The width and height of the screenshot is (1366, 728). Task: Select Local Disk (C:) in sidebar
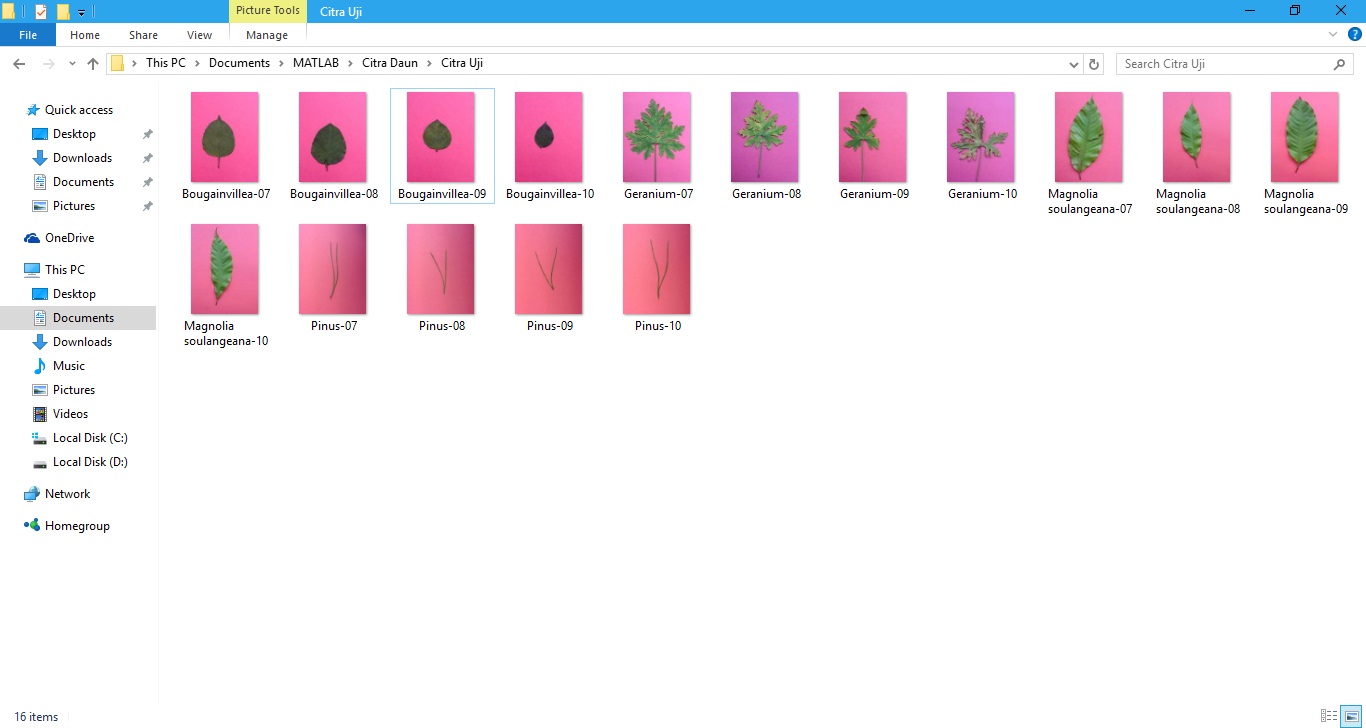tap(89, 438)
